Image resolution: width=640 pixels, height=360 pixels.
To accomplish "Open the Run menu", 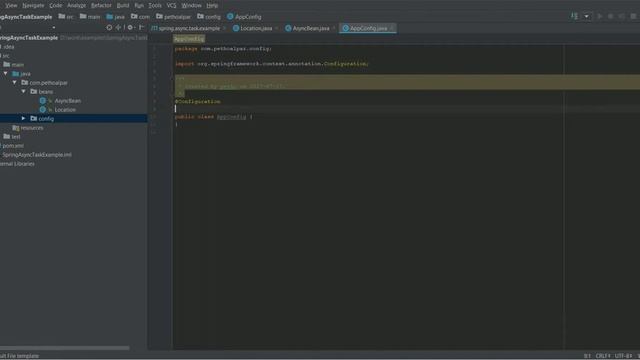I will (139, 6).
